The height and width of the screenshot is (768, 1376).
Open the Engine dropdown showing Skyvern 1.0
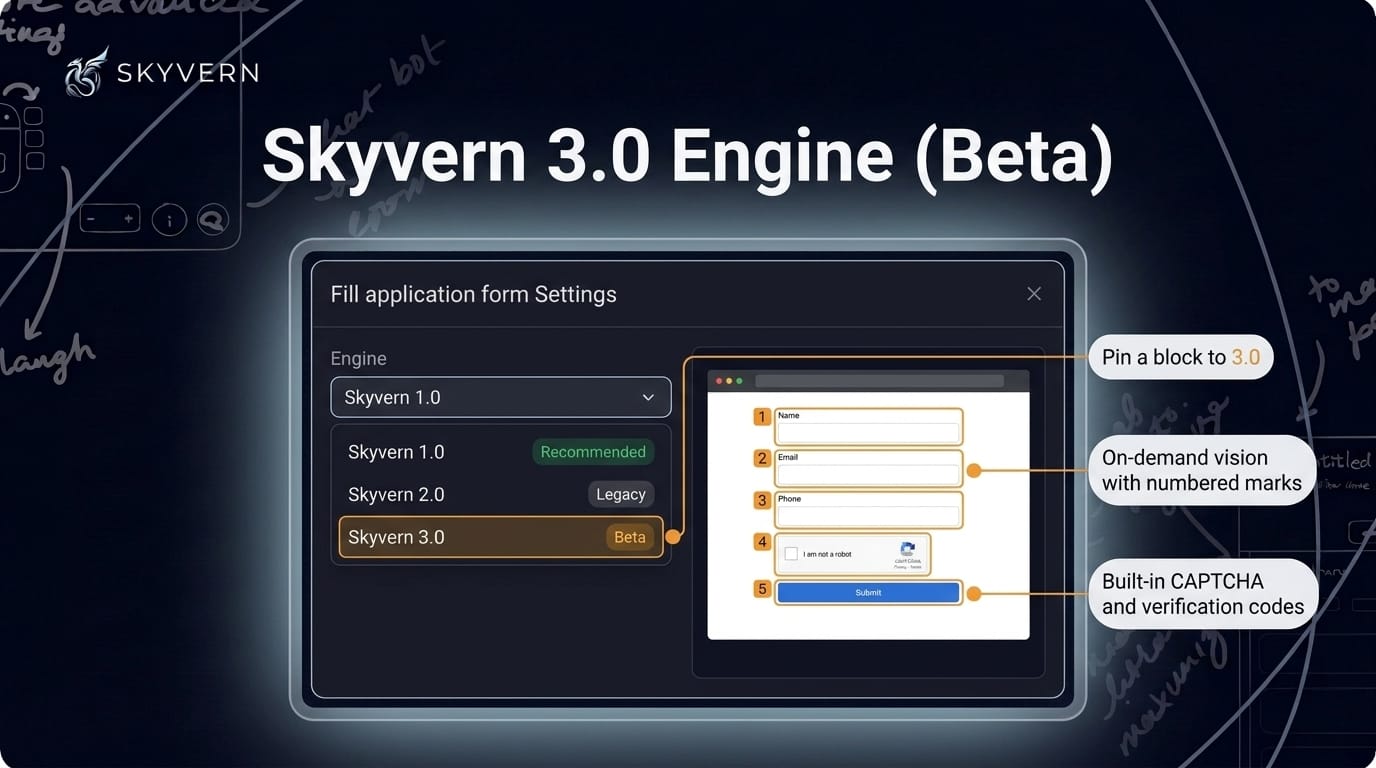point(501,397)
